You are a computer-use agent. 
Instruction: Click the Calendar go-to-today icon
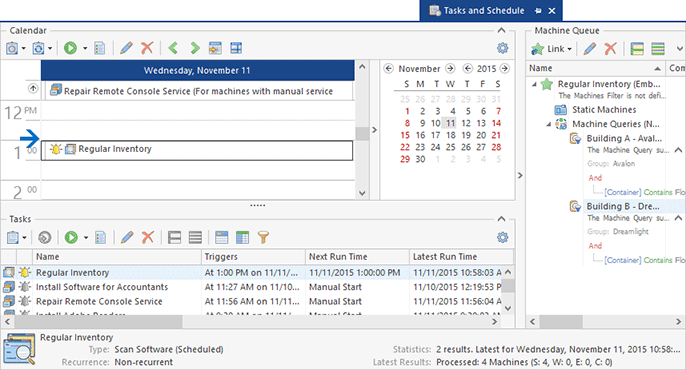[x=215, y=48]
